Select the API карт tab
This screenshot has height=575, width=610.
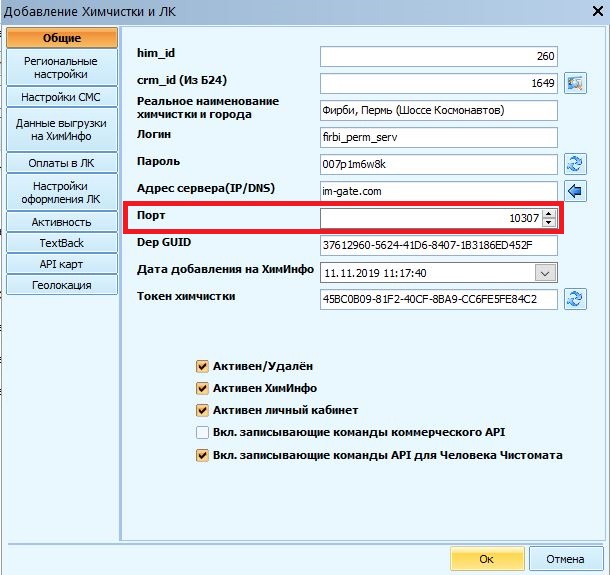point(62,264)
